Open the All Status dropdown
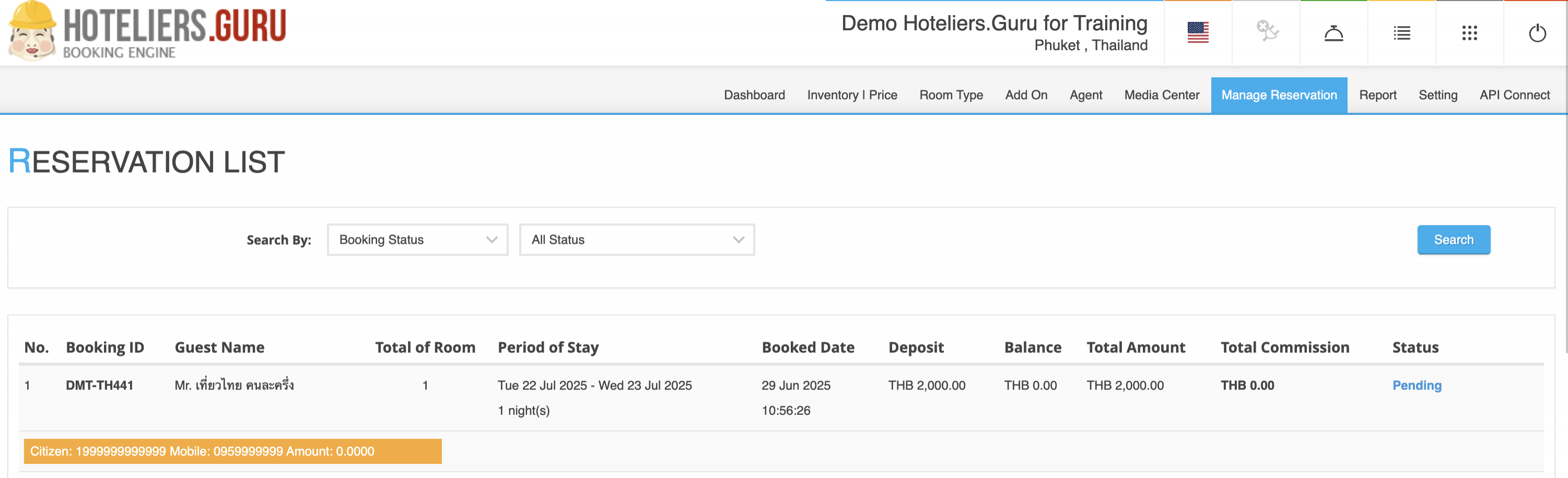Screen dimensions: 1568x478 [636, 240]
